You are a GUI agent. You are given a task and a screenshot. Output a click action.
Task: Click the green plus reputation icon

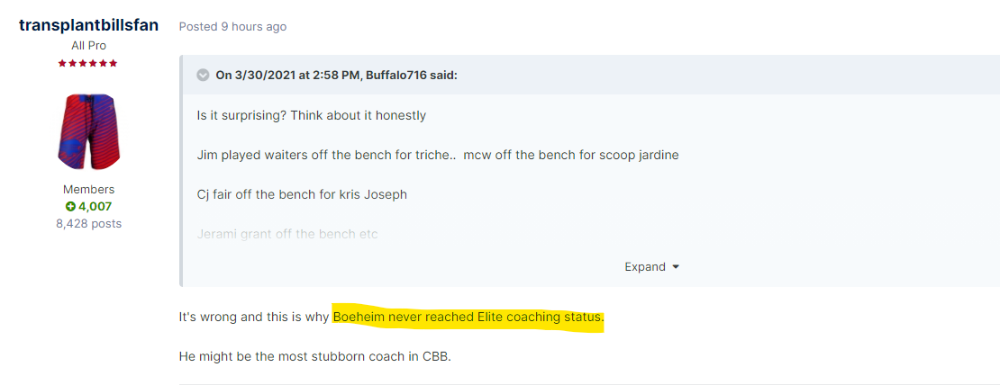click(x=70, y=207)
